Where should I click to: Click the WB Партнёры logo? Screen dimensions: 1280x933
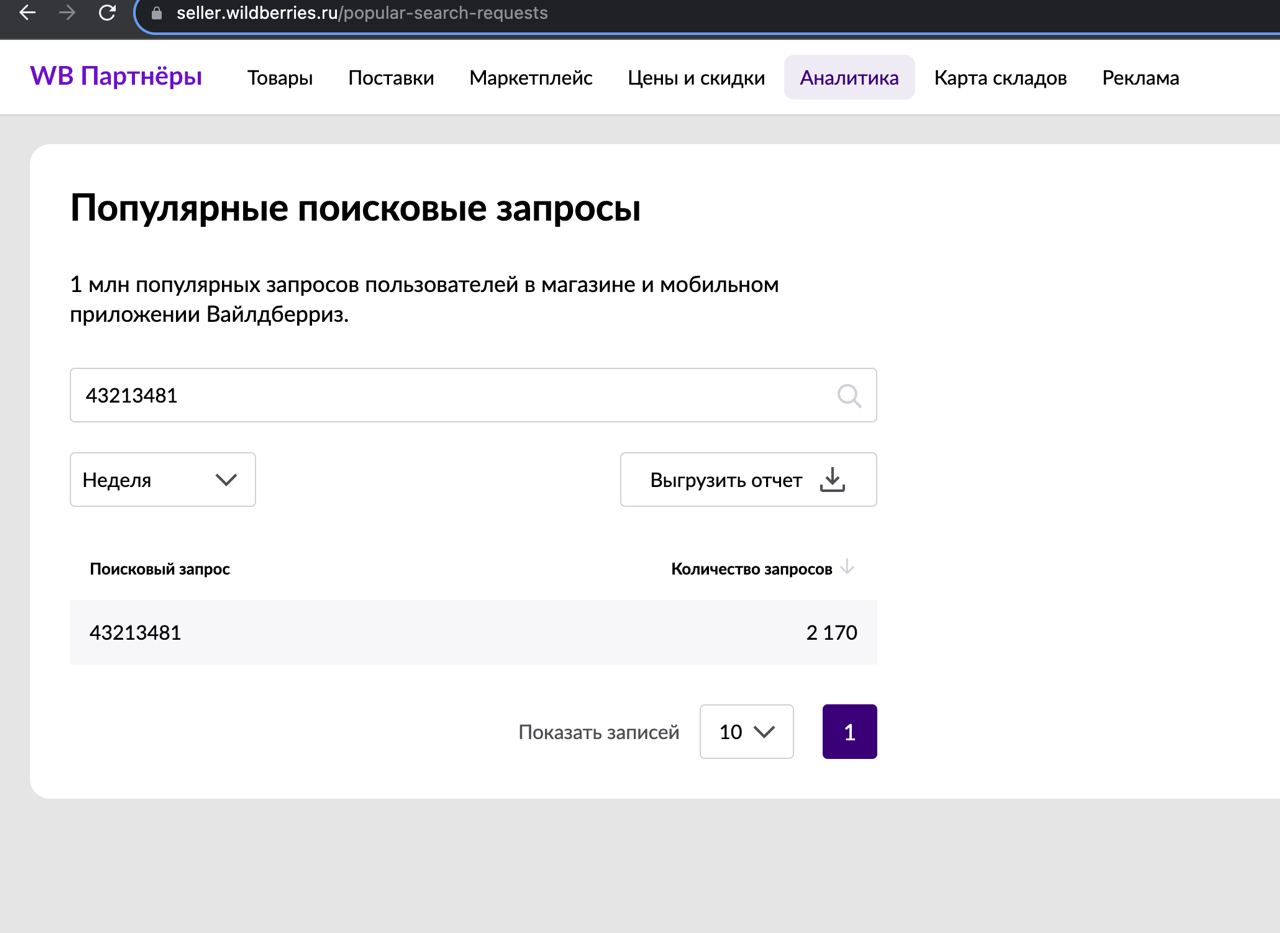pyautogui.click(x=116, y=76)
